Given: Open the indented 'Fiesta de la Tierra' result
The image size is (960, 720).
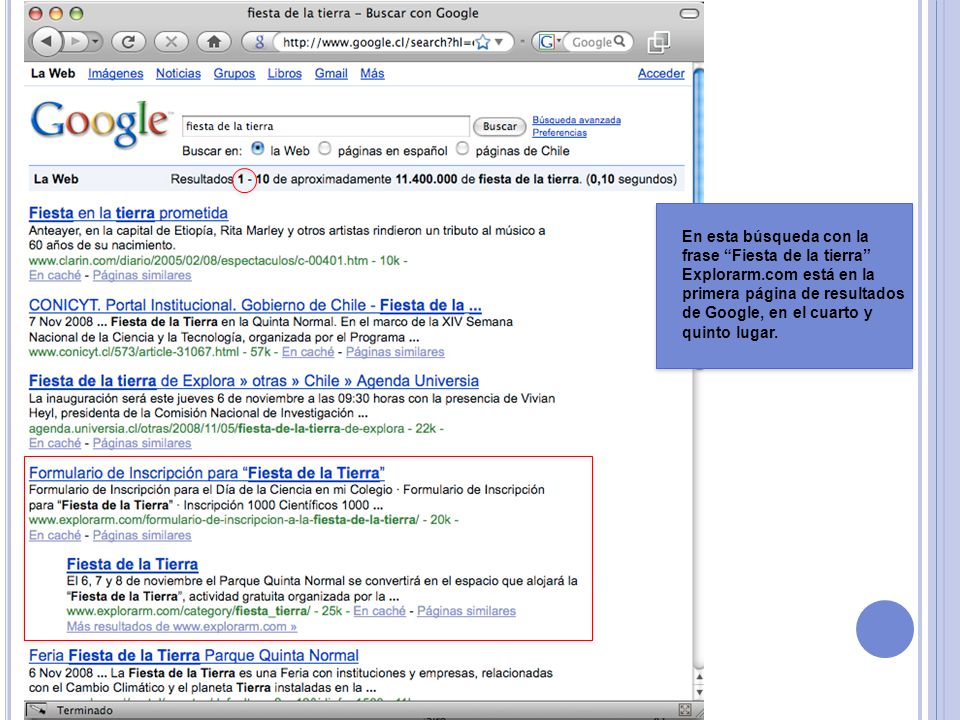Looking at the screenshot, I should (132, 564).
